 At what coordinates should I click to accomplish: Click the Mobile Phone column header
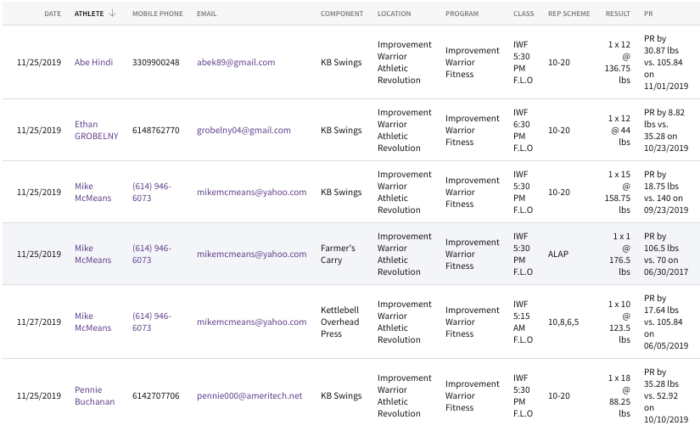157,13
